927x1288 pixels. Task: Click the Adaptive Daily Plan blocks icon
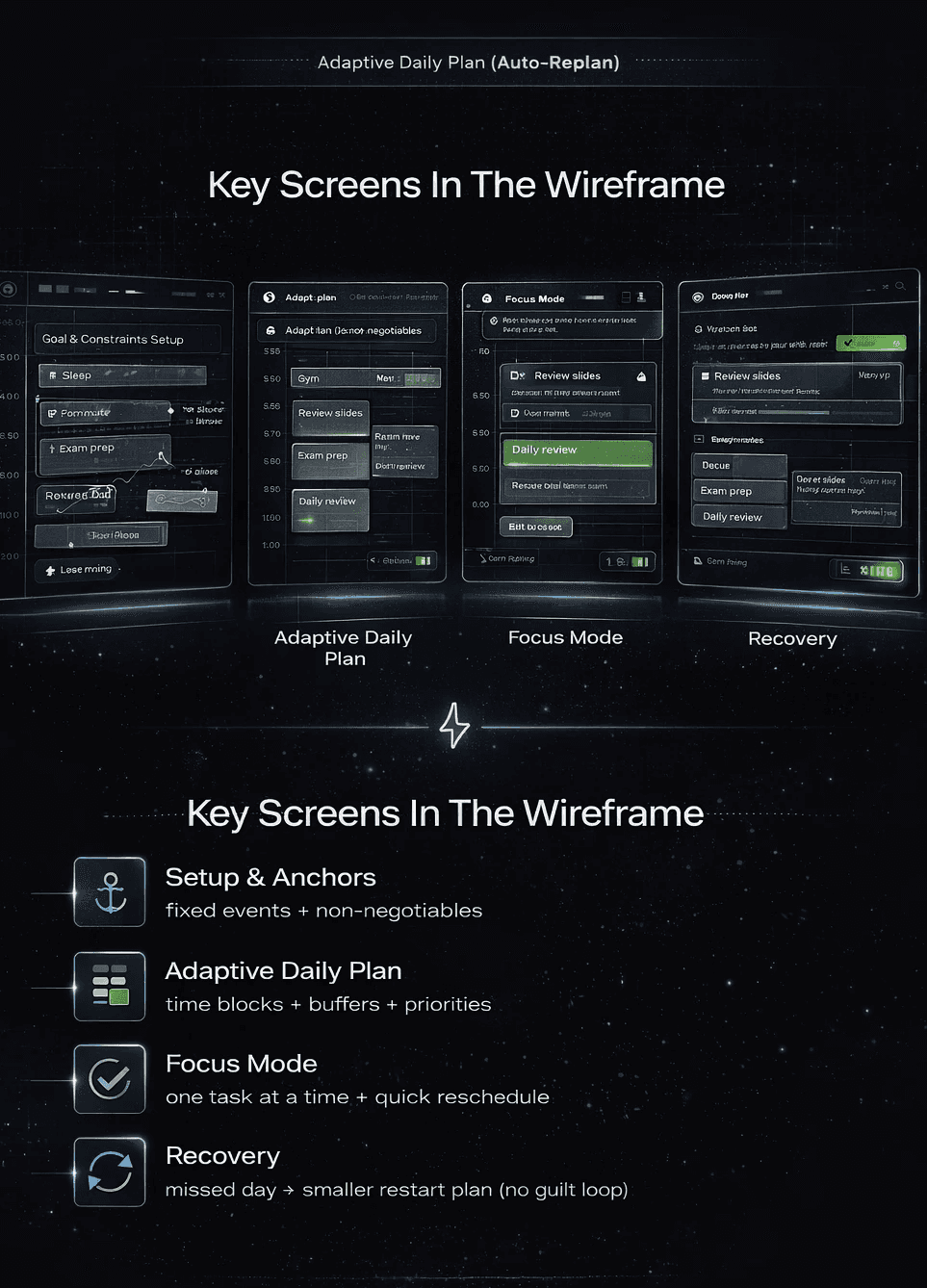pos(110,986)
